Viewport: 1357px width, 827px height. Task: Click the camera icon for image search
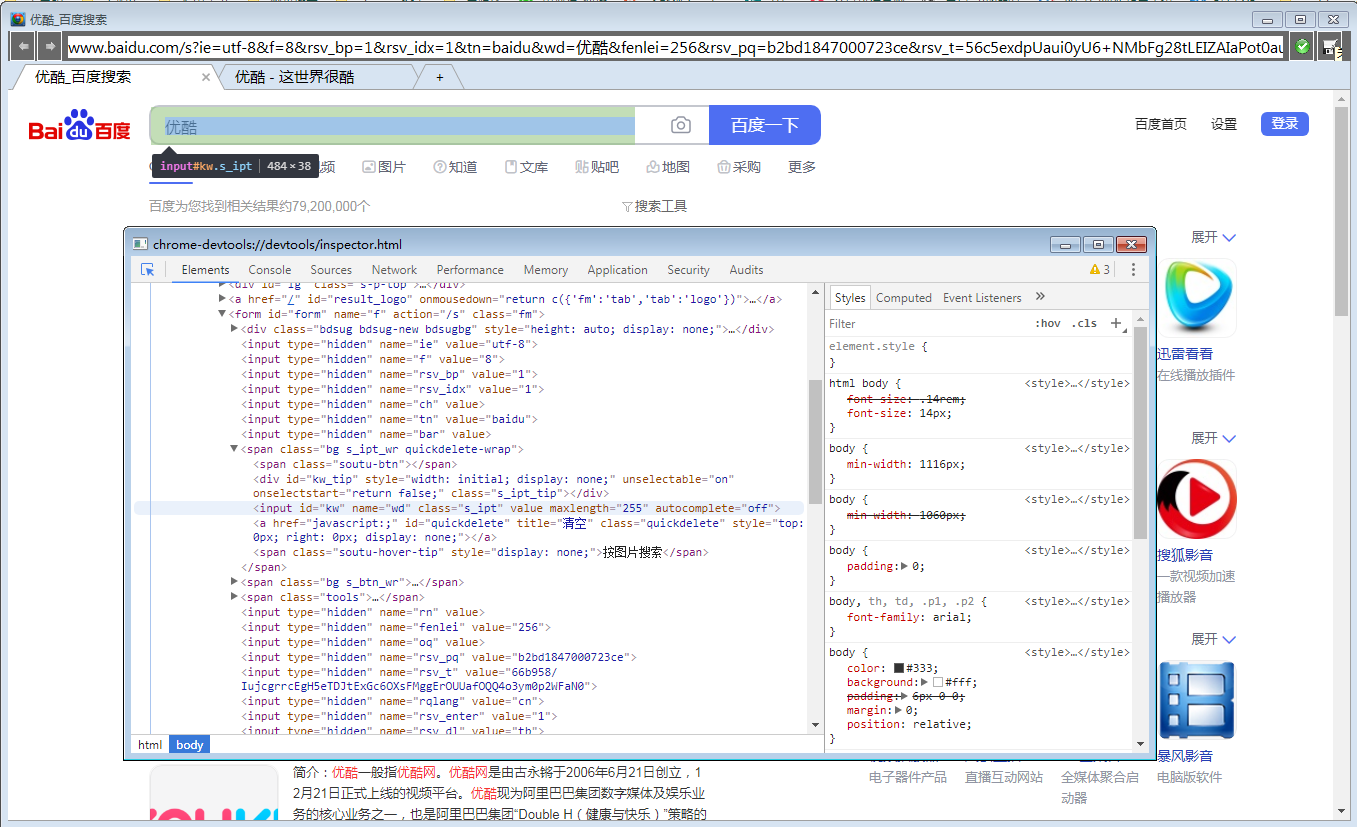tap(681, 124)
